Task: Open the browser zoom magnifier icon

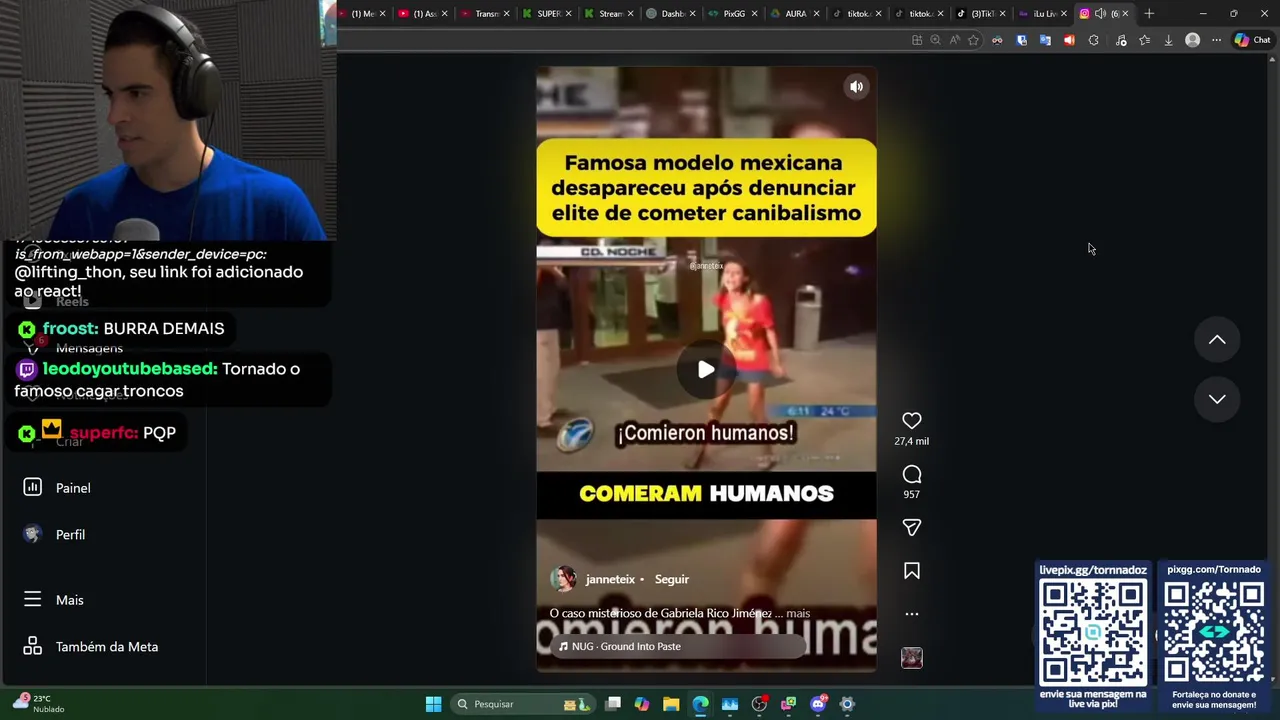Action: click(x=935, y=40)
